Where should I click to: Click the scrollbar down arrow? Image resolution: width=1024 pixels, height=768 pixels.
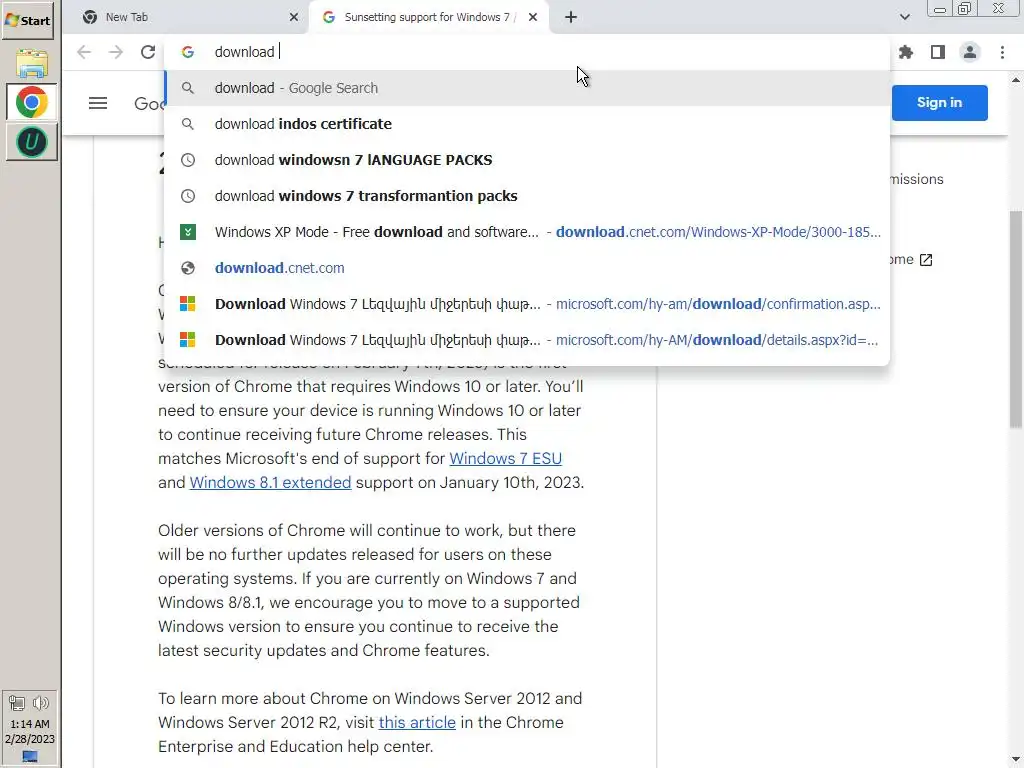(1016, 759)
